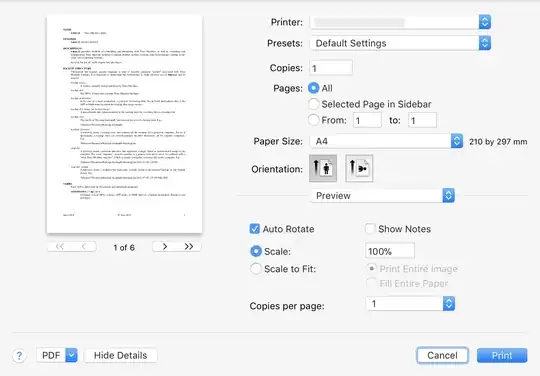Choose Fill Entire Paper option
Screen dimensions: 540x376
point(371,283)
